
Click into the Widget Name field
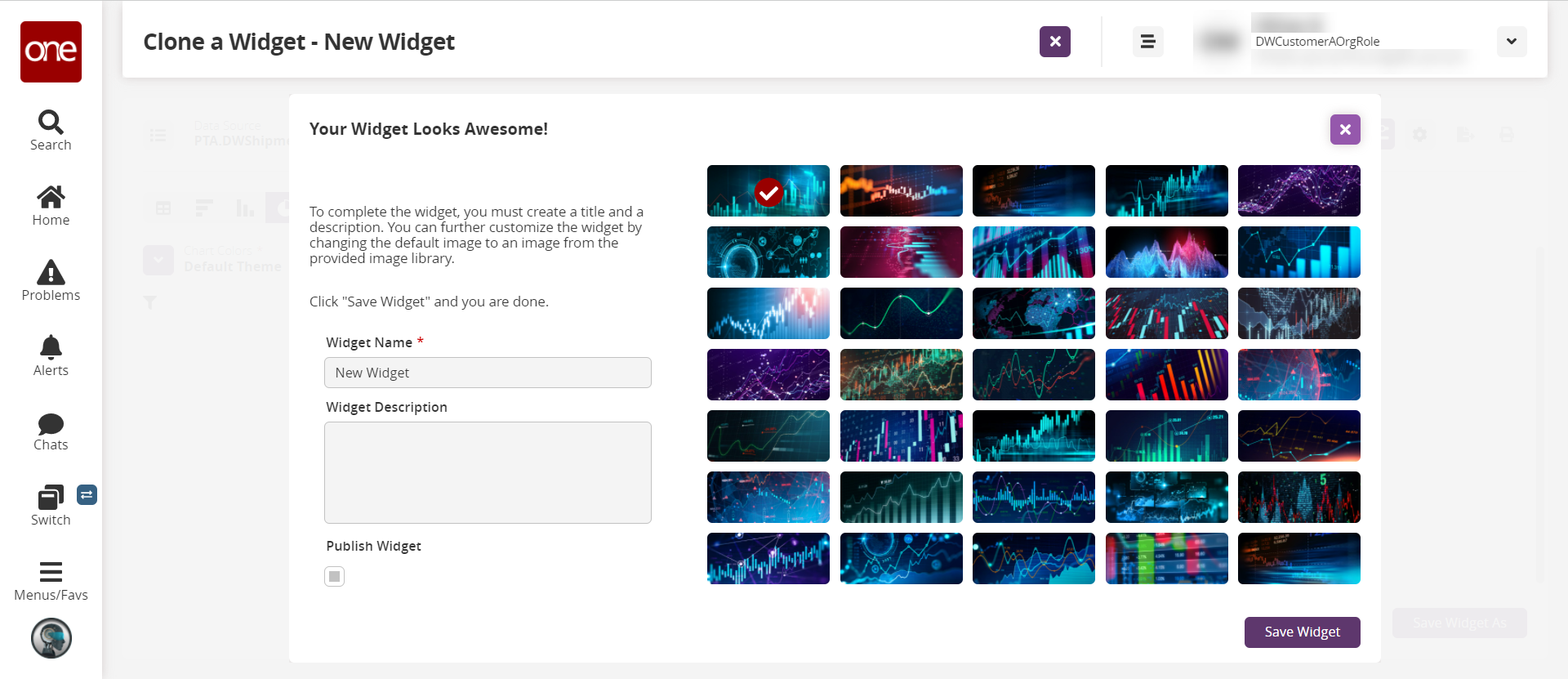coord(488,373)
